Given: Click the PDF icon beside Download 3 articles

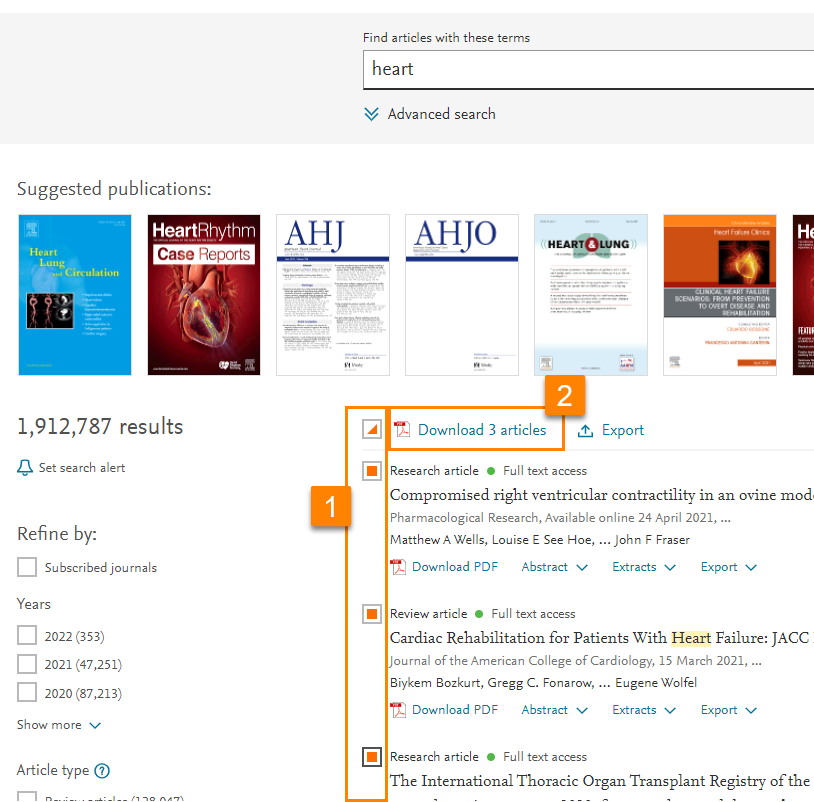Looking at the screenshot, I should pyautogui.click(x=404, y=430).
